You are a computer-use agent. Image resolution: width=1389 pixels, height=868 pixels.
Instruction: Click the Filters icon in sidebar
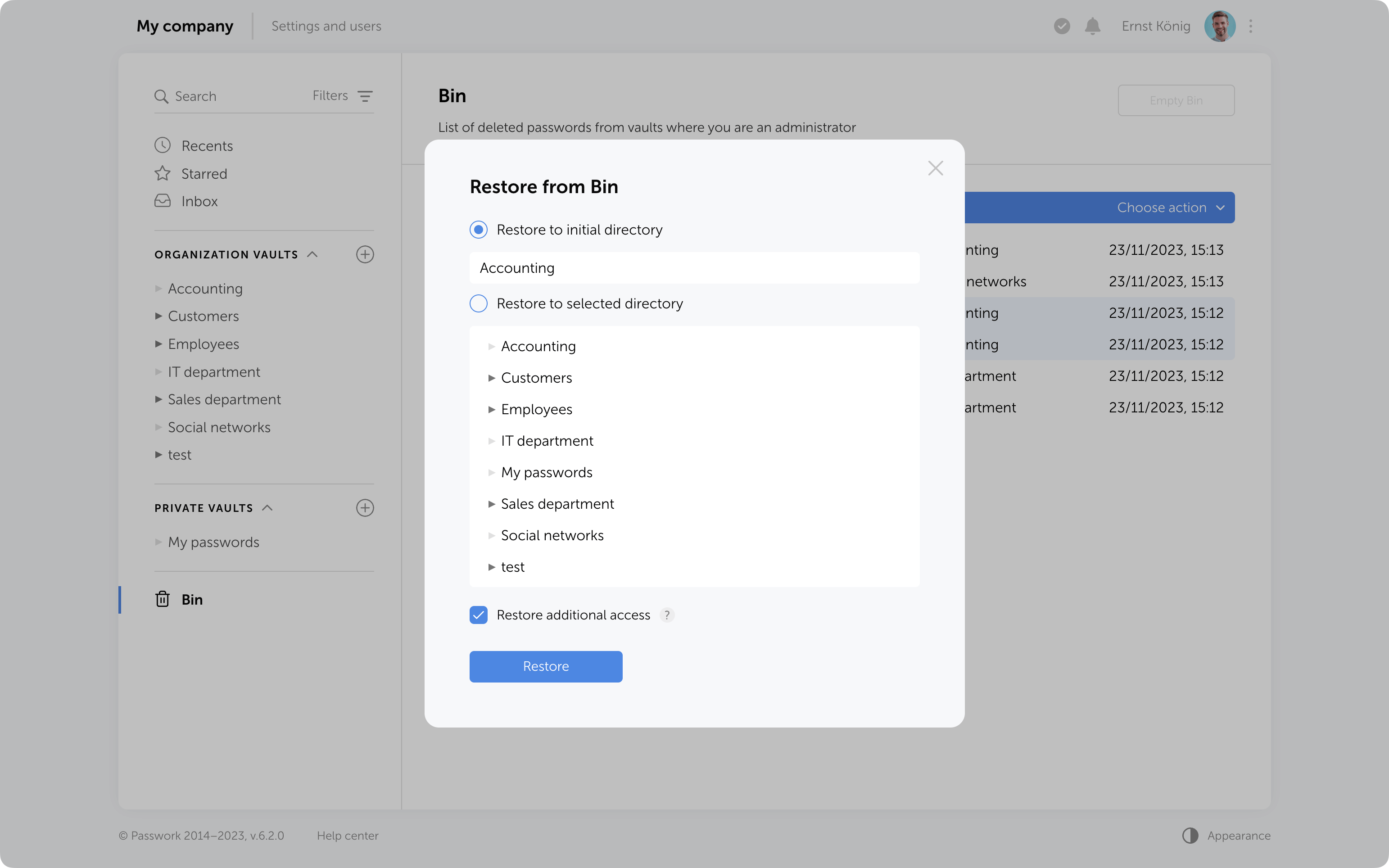(365, 96)
